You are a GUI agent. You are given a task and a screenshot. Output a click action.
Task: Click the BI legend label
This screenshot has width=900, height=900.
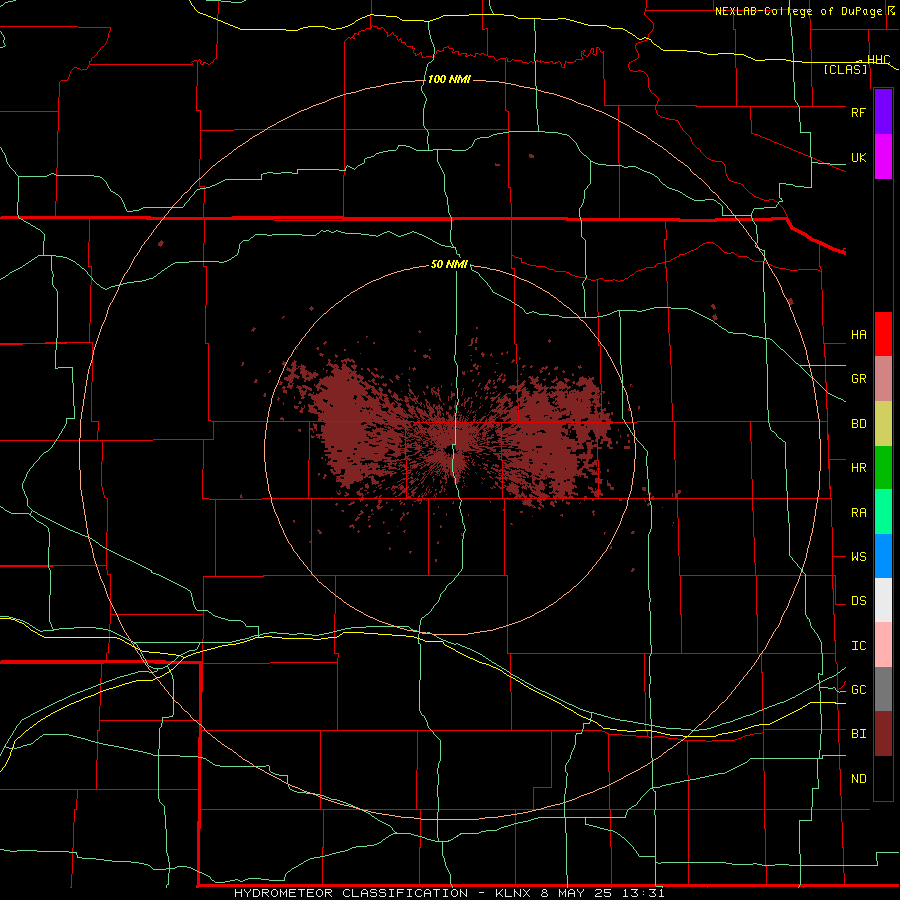[x=859, y=734]
